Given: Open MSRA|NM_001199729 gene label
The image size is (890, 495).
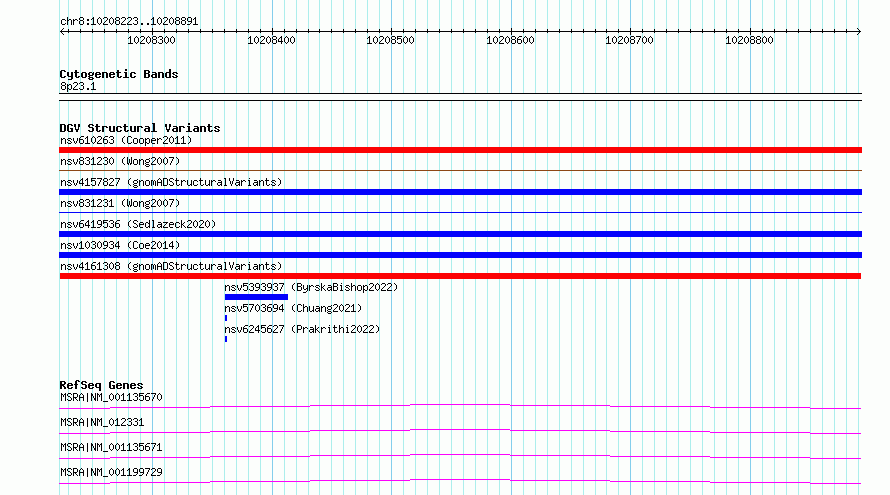Looking at the screenshot, I should [111, 472].
